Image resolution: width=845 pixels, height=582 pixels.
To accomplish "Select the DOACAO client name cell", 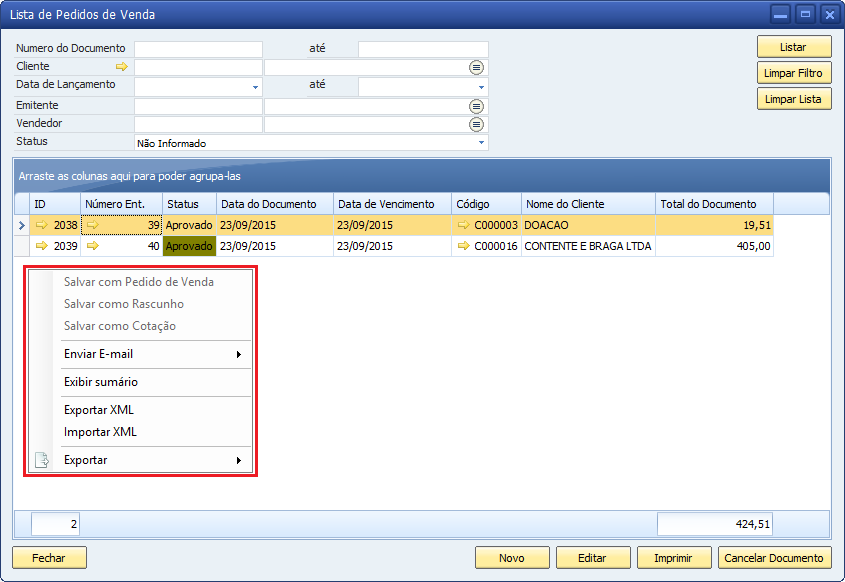I will point(588,225).
